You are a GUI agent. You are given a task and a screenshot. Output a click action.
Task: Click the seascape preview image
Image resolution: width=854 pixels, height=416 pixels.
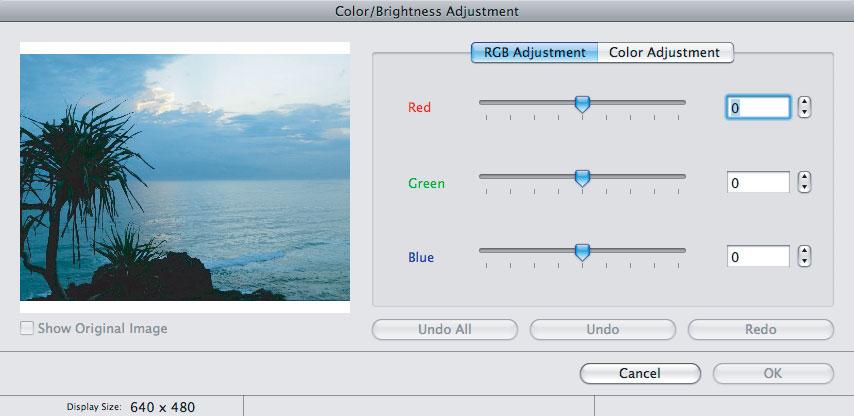[x=185, y=177]
